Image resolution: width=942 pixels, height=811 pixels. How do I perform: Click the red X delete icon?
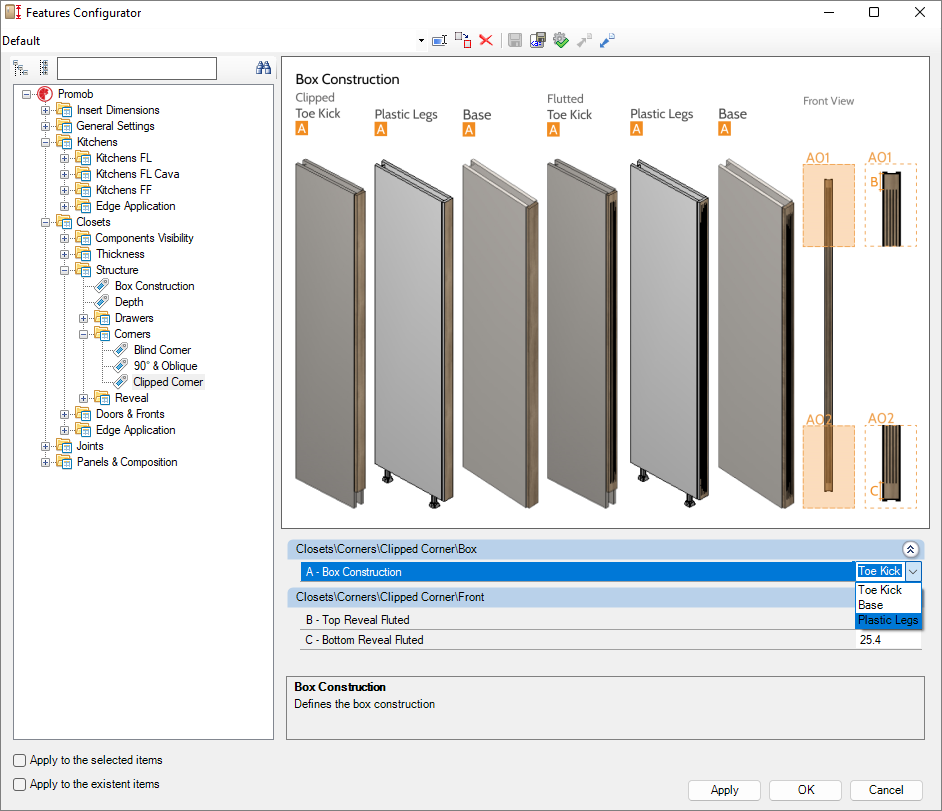pos(486,41)
